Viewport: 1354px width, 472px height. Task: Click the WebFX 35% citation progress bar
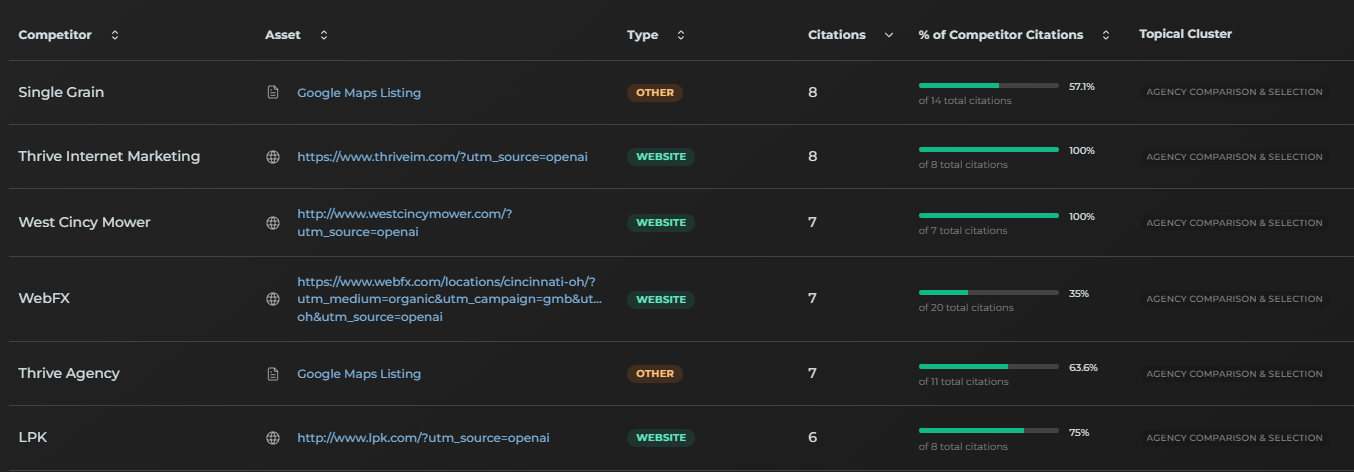click(x=988, y=293)
